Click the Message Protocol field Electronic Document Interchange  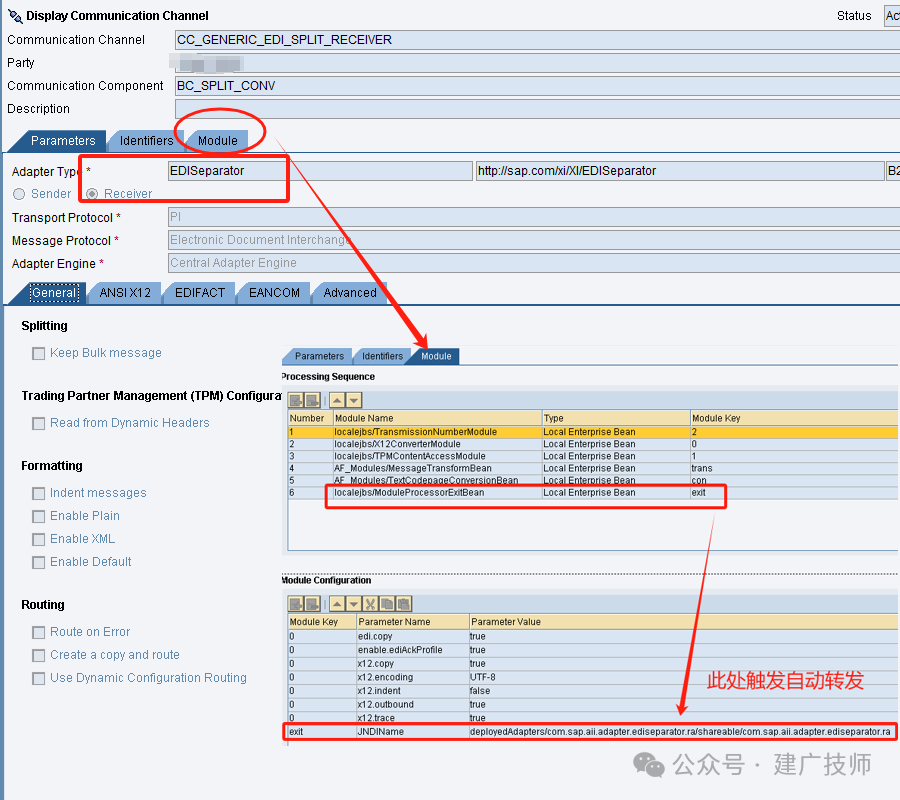point(534,240)
